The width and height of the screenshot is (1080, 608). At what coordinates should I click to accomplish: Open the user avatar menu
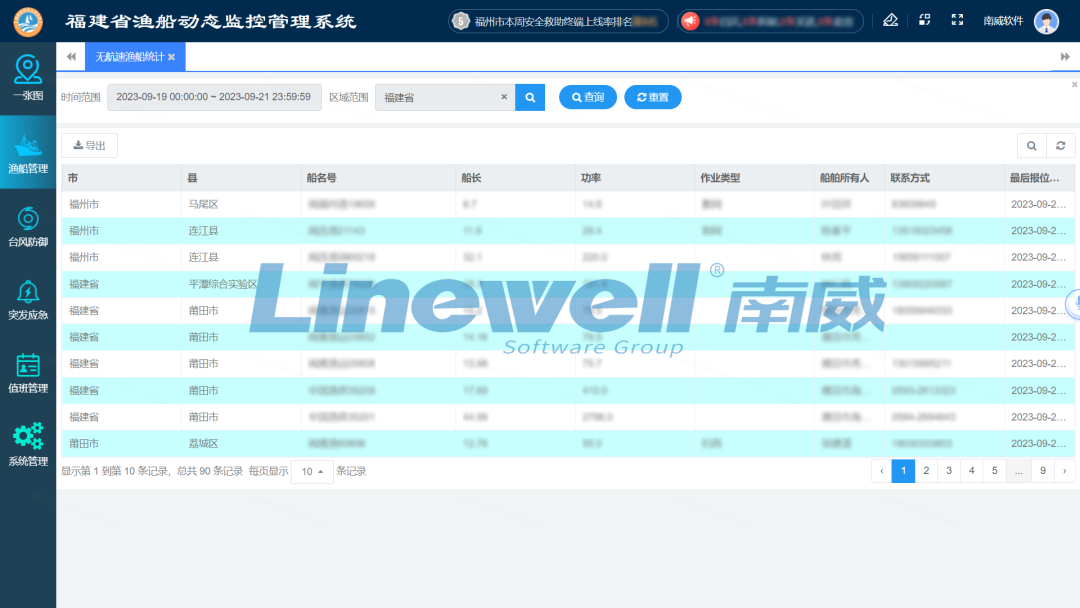tap(1046, 21)
